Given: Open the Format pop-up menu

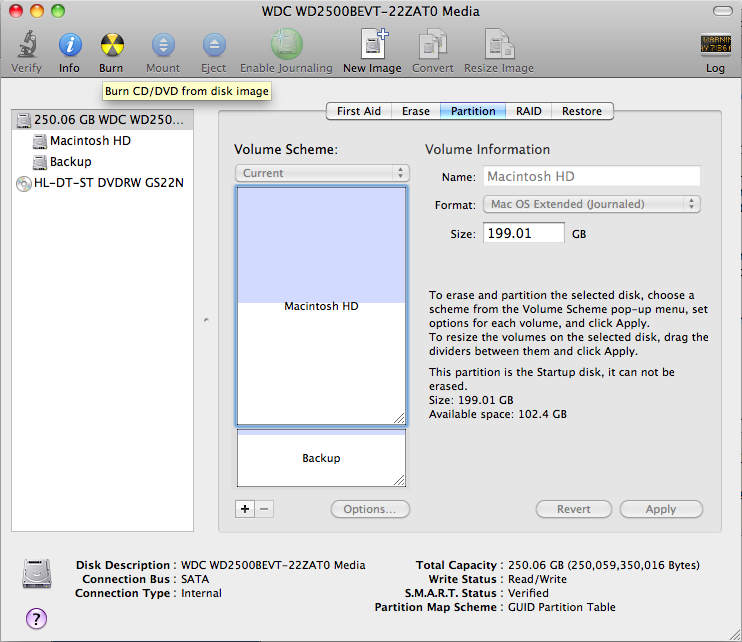Looking at the screenshot, I should click(592, 204).
